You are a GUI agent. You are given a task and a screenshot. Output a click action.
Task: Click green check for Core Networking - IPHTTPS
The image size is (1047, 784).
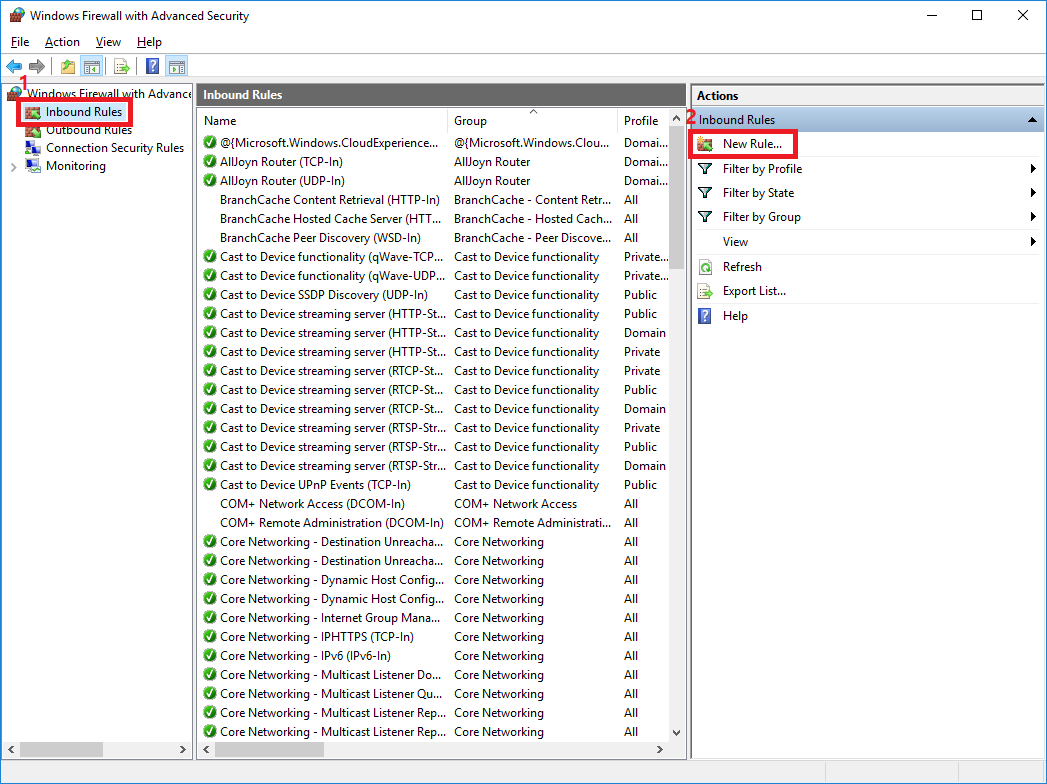[x=210, y=636]
